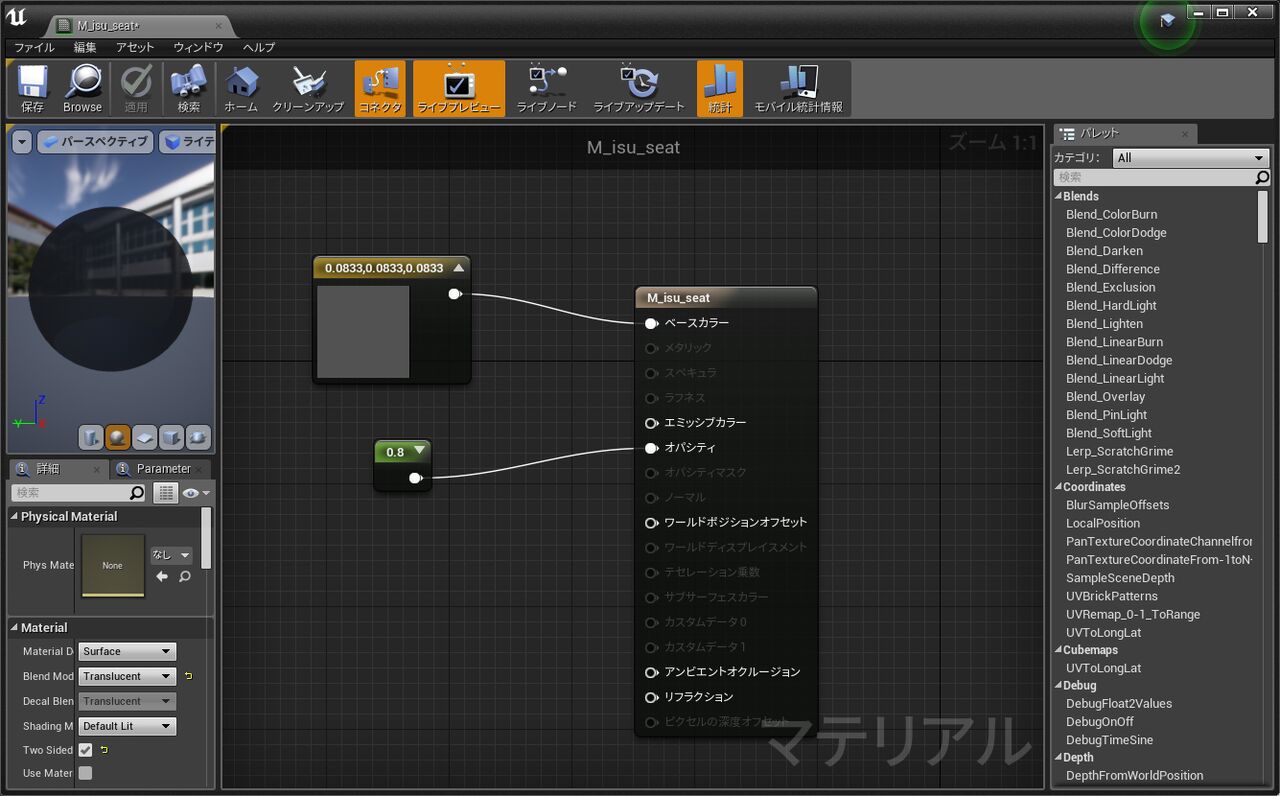Click the Emissive Color (エミッシブカラー) pin
The image size is (1280, 796).
coord(651,423)
